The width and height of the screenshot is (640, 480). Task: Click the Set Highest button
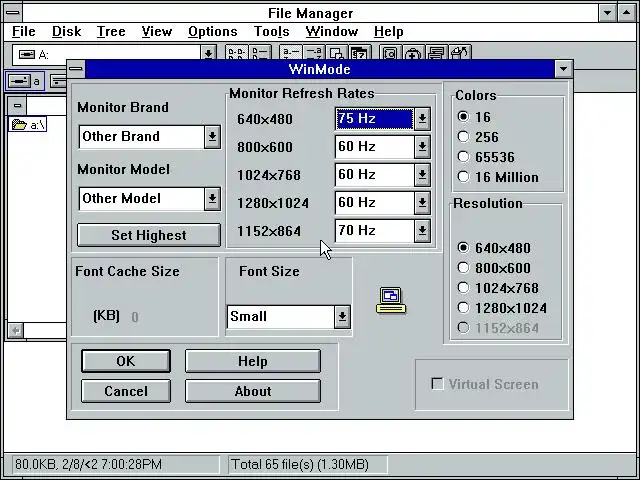click(149, 235)
